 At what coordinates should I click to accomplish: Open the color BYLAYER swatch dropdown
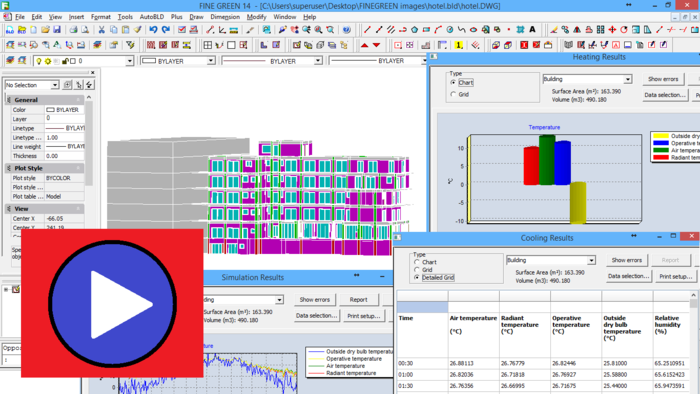tap(177, 61)
